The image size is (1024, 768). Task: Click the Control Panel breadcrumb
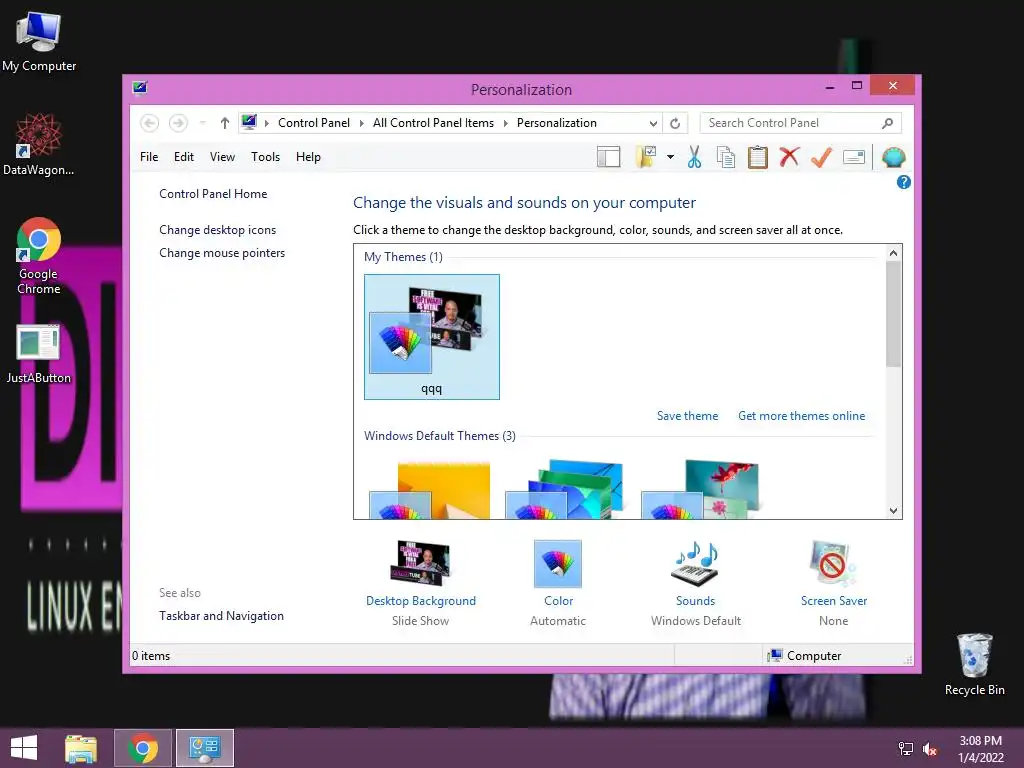(x=314, y=123)
